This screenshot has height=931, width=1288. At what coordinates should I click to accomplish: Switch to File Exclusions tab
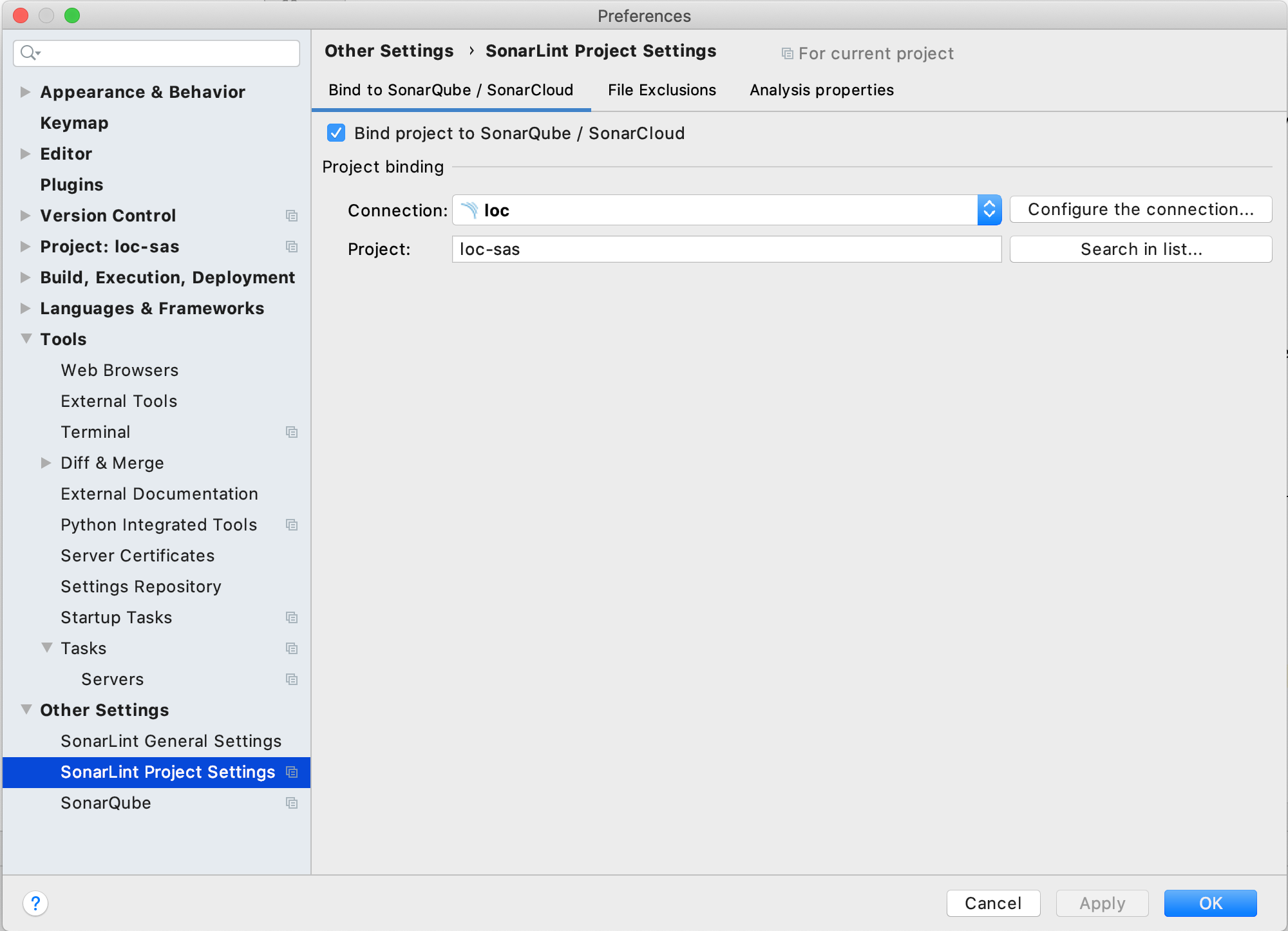tap(661, 90)
